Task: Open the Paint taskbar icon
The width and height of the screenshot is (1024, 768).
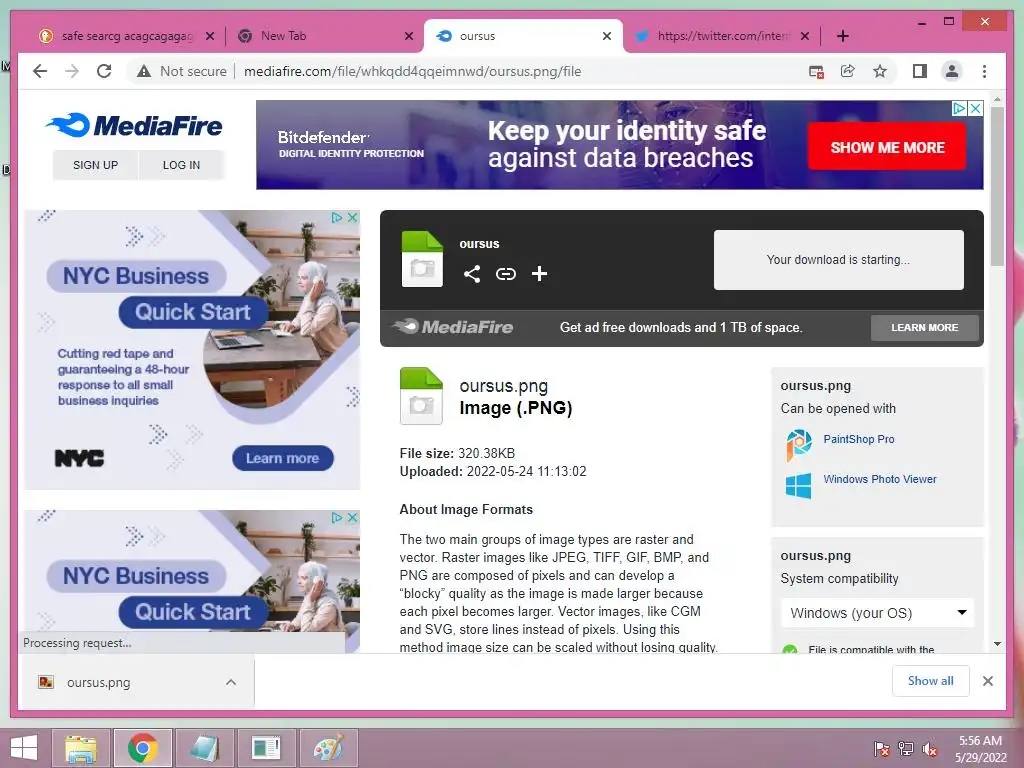Action: [328, 748]
